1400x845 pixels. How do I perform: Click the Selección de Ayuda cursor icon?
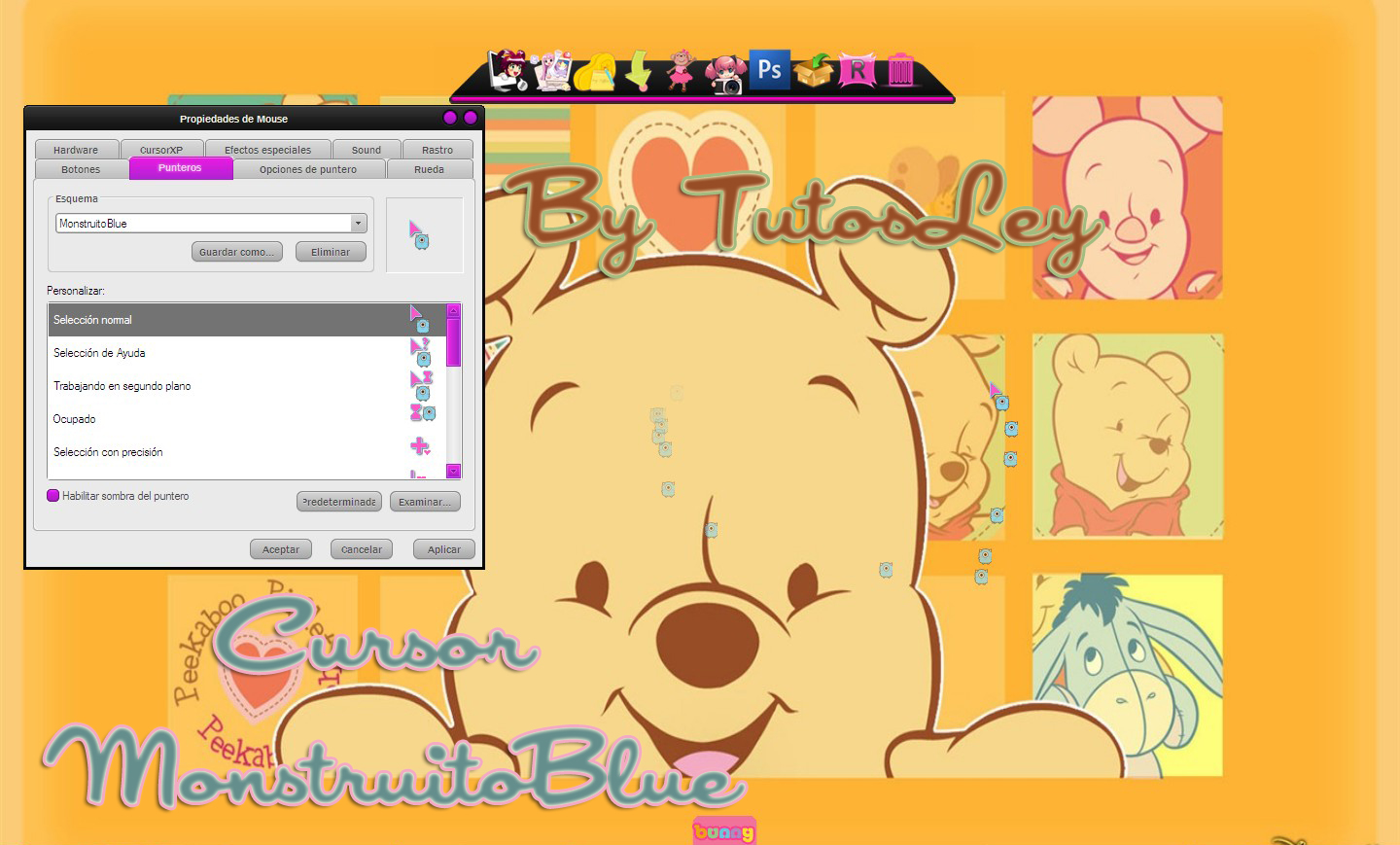coord(420,352)
